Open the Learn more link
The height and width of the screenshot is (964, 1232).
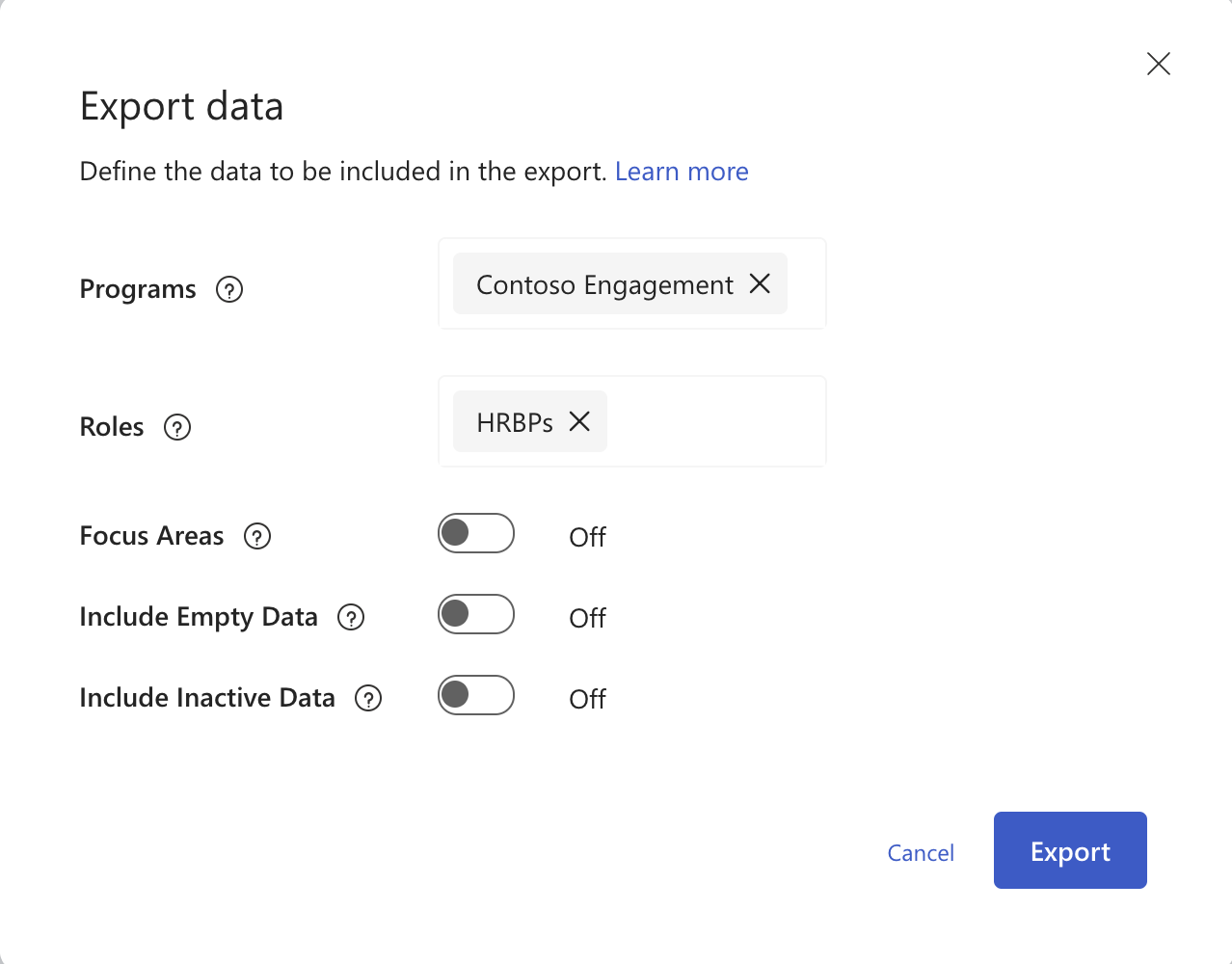coord(682,172)
